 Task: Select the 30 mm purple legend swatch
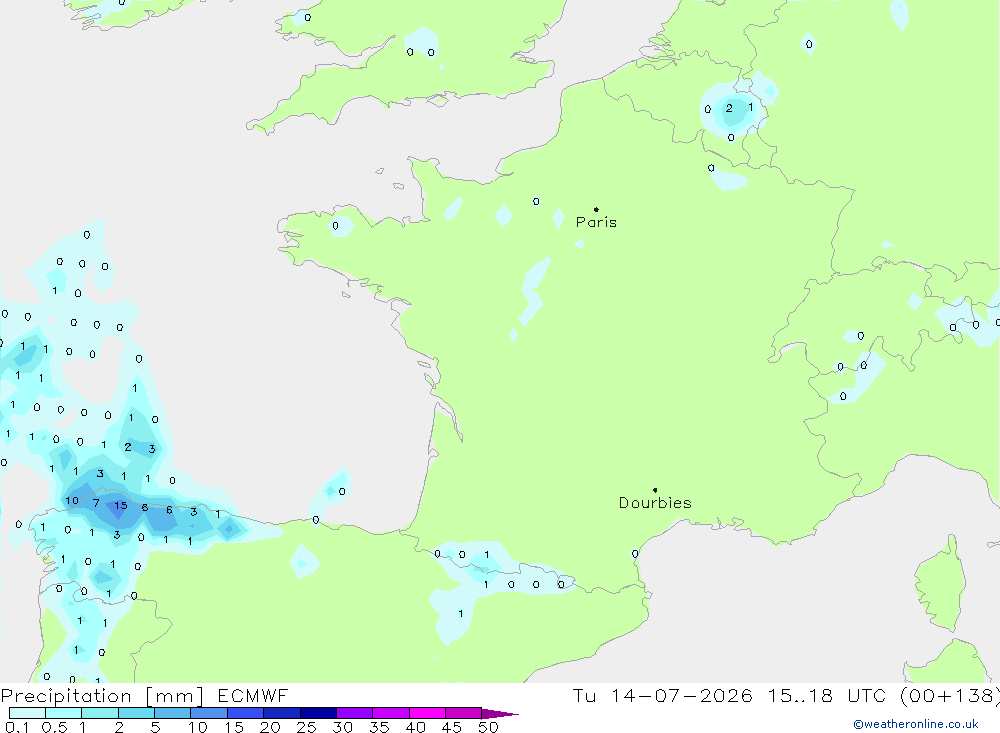(x=354, y=713)
